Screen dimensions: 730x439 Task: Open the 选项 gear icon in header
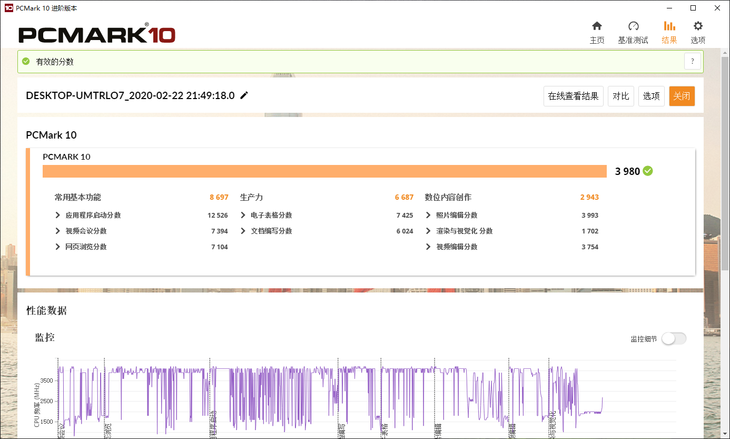(697, 26)
